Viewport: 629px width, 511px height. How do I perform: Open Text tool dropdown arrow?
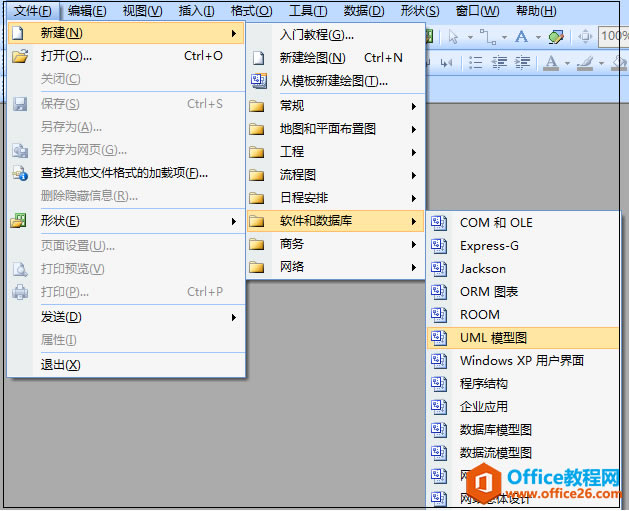538,37
